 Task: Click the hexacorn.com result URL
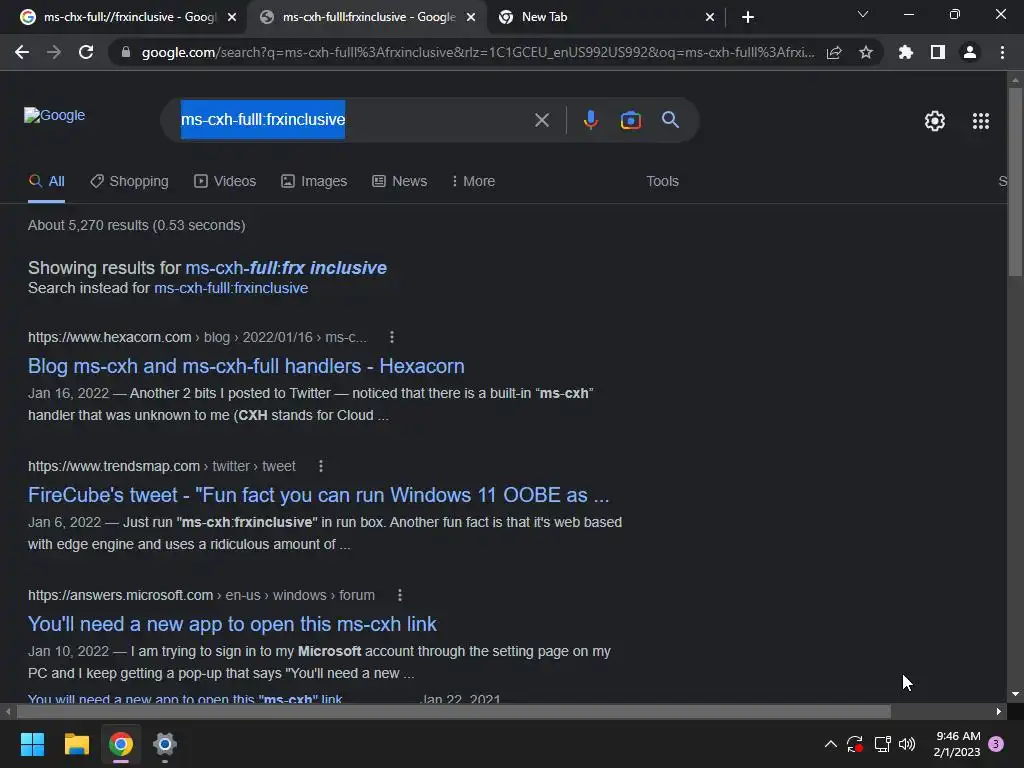[x=197, y=337]
